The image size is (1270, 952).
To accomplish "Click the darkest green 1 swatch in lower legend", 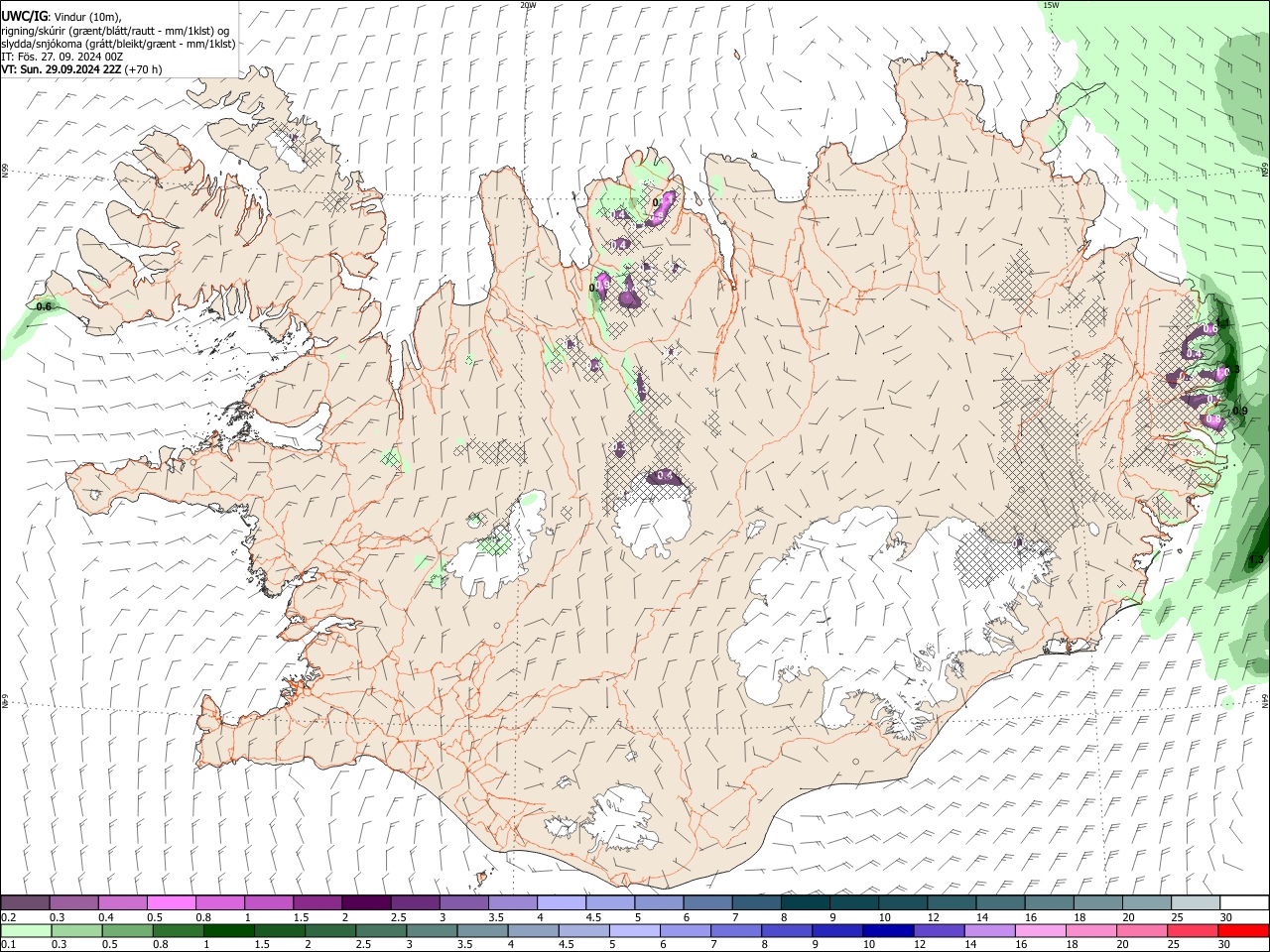I will click(228, 930).
